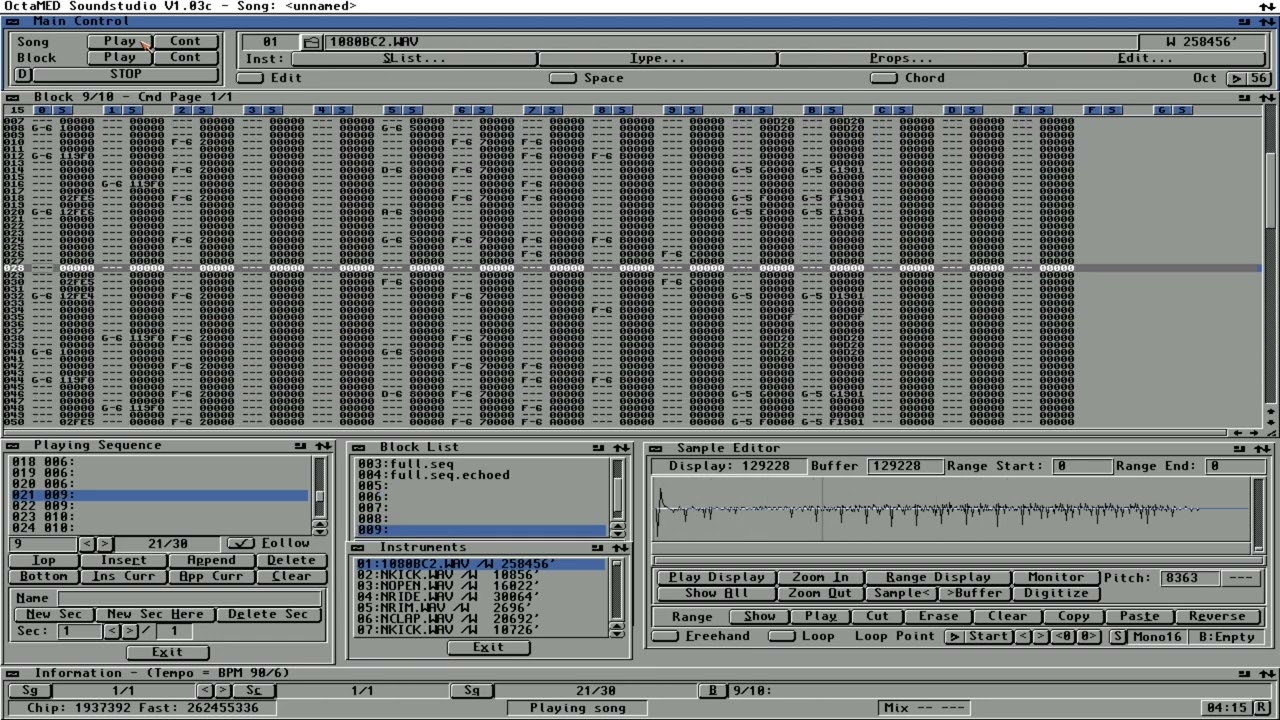Open the instrument file requester folder icon
Image resolution: width=1280 pixels, height=720 pixels.
point(312,42)
